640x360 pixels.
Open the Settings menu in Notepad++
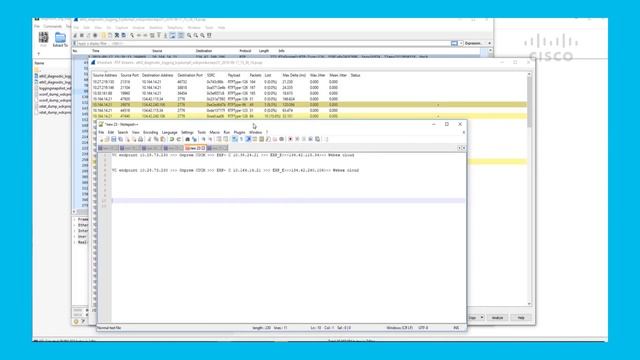click(187, 132)
